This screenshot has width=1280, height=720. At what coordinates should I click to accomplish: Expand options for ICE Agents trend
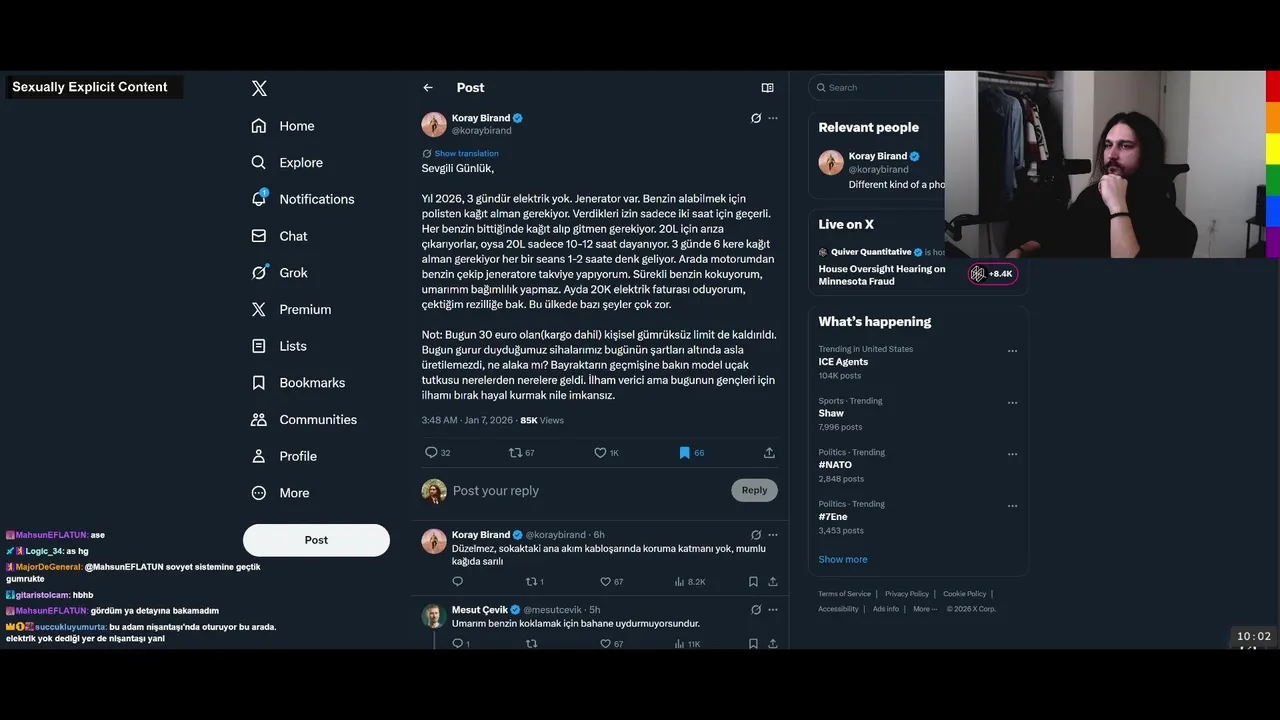tap(1012, 351)
